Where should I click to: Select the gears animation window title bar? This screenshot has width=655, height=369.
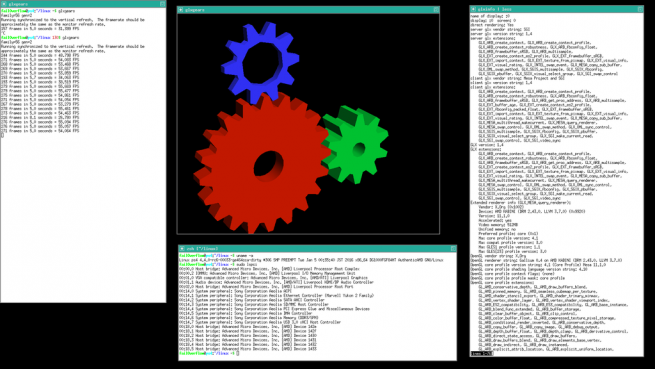click(x=308, y=9)
